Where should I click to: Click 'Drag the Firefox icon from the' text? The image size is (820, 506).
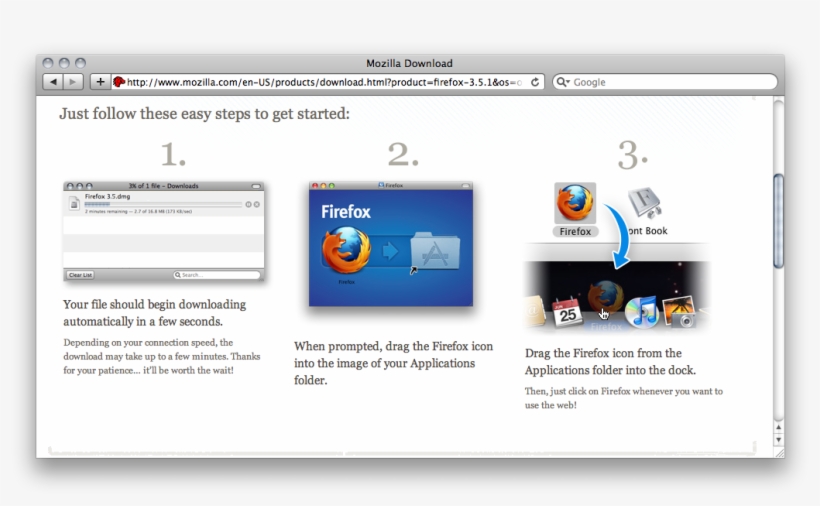pos(610,361)
